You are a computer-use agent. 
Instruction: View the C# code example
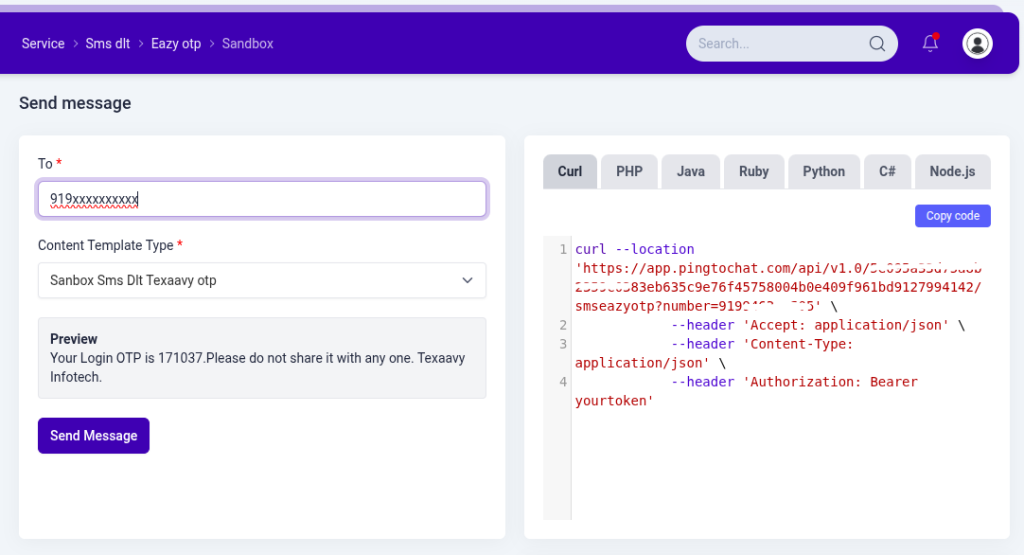click(x=887, y=171)
